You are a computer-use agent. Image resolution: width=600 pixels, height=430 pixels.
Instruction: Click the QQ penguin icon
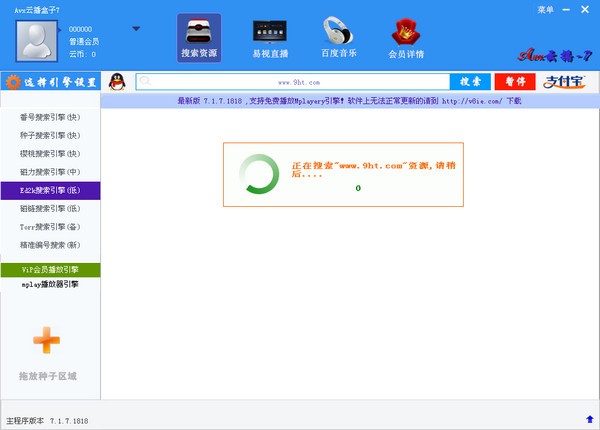click(117, 82)
